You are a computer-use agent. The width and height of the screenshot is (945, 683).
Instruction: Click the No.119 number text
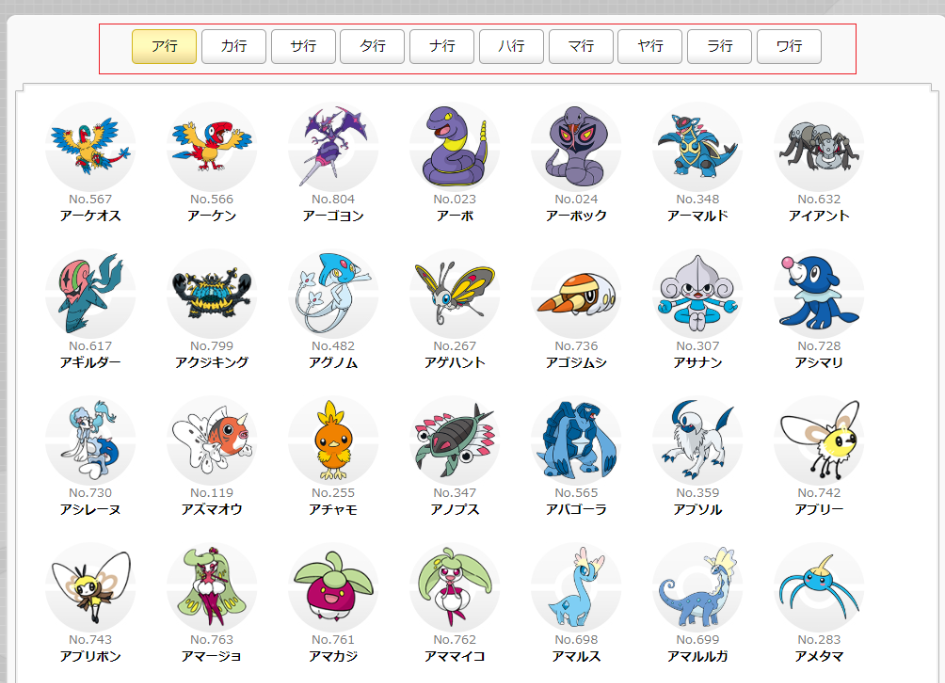click(x=212, y=493)
